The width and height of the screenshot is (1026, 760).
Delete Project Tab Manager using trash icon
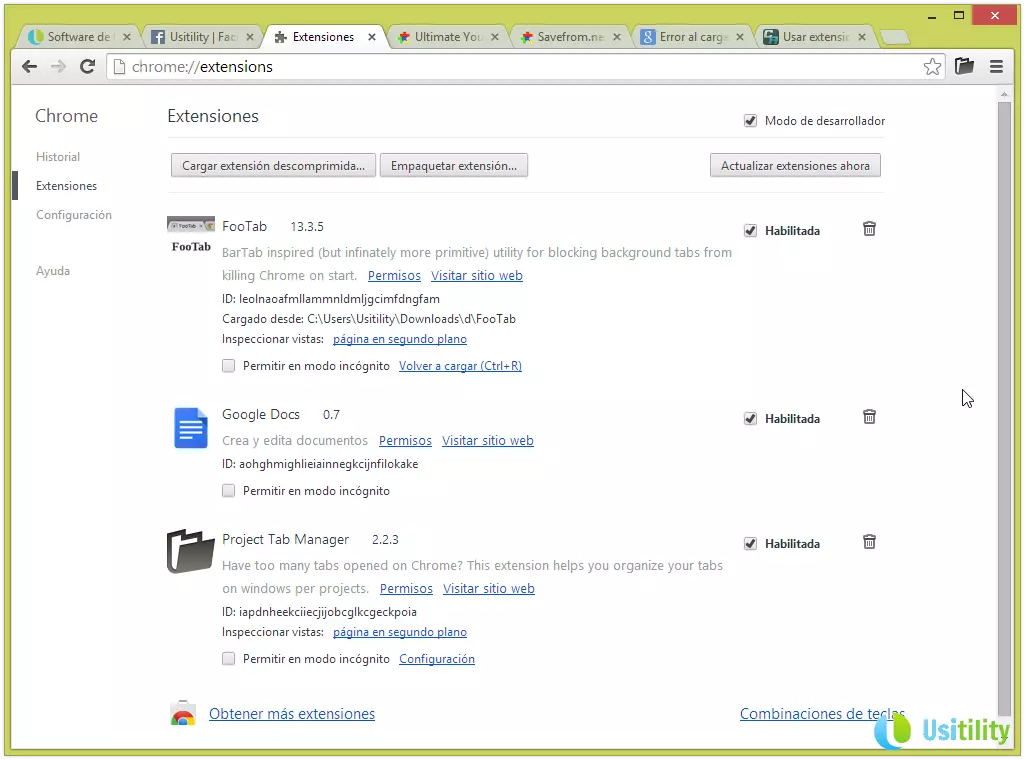click(x=869, y=542)
